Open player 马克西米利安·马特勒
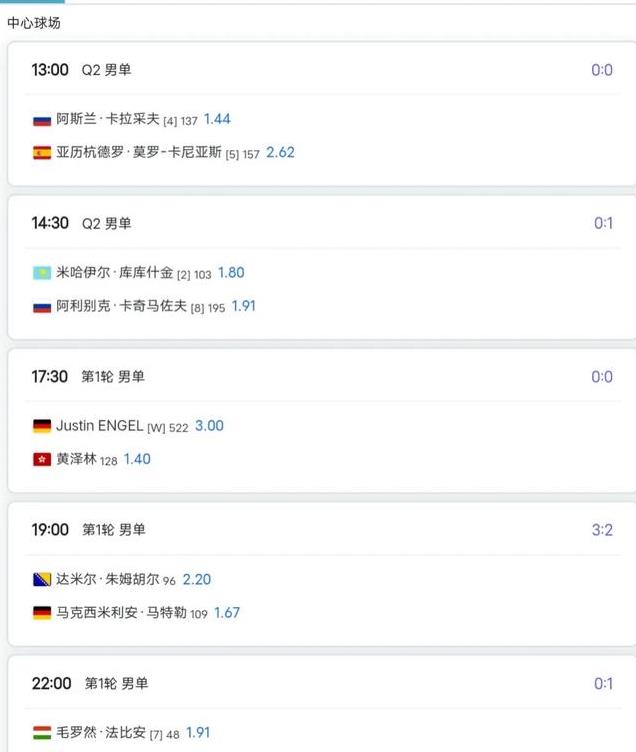This screenshot has height=752, width=636. click(x=121, y=613)
